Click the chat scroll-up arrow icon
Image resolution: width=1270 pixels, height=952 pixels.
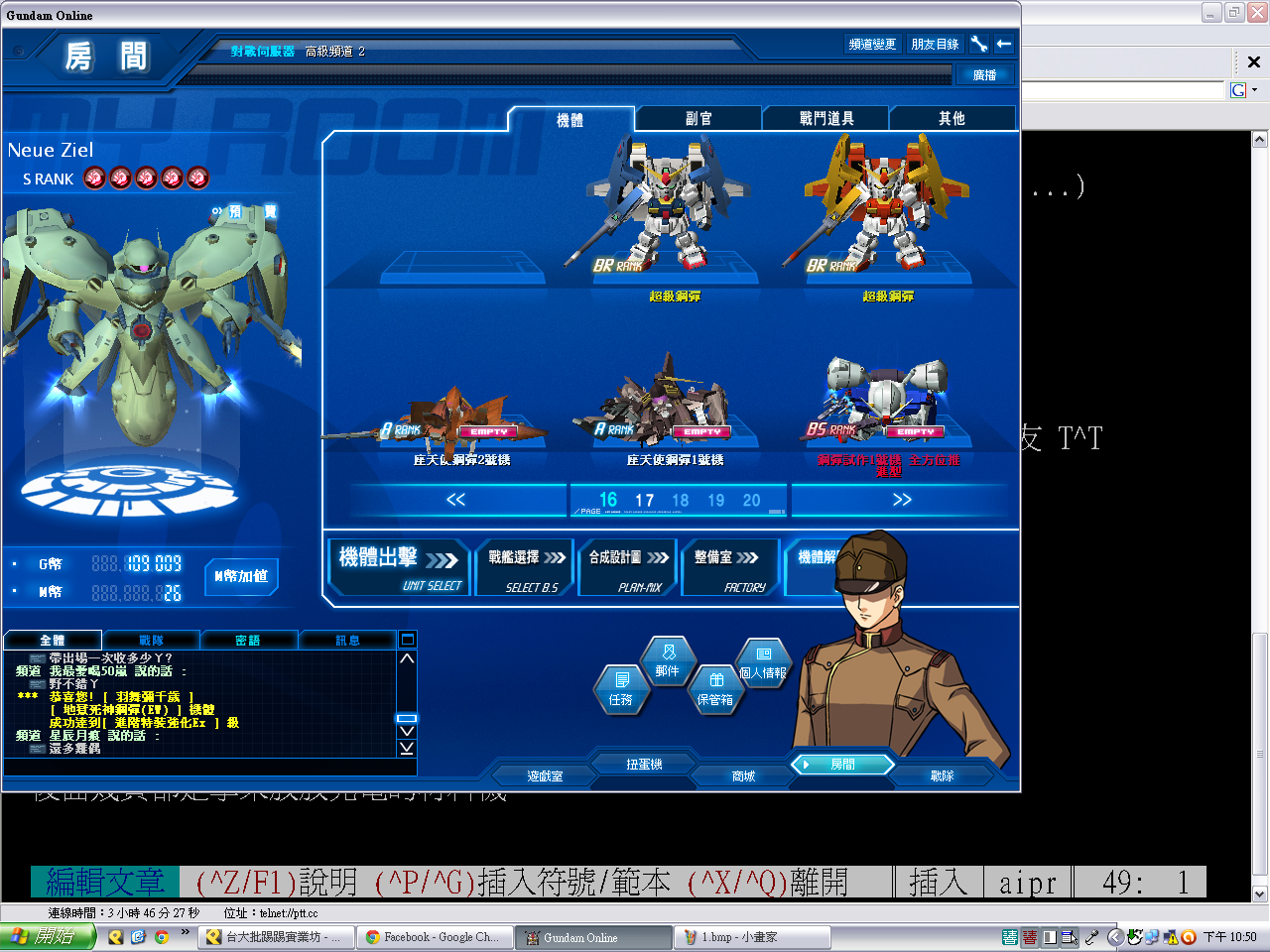tap(407, 657)
